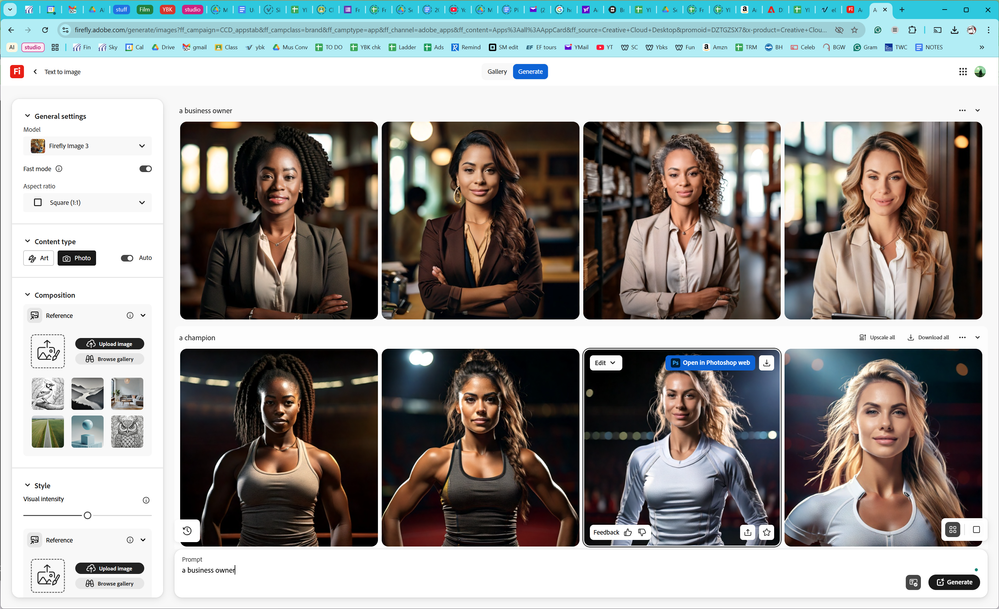Share the selected champion image
The width and height of the screenshot is (999, 609).
coord(747,532)
